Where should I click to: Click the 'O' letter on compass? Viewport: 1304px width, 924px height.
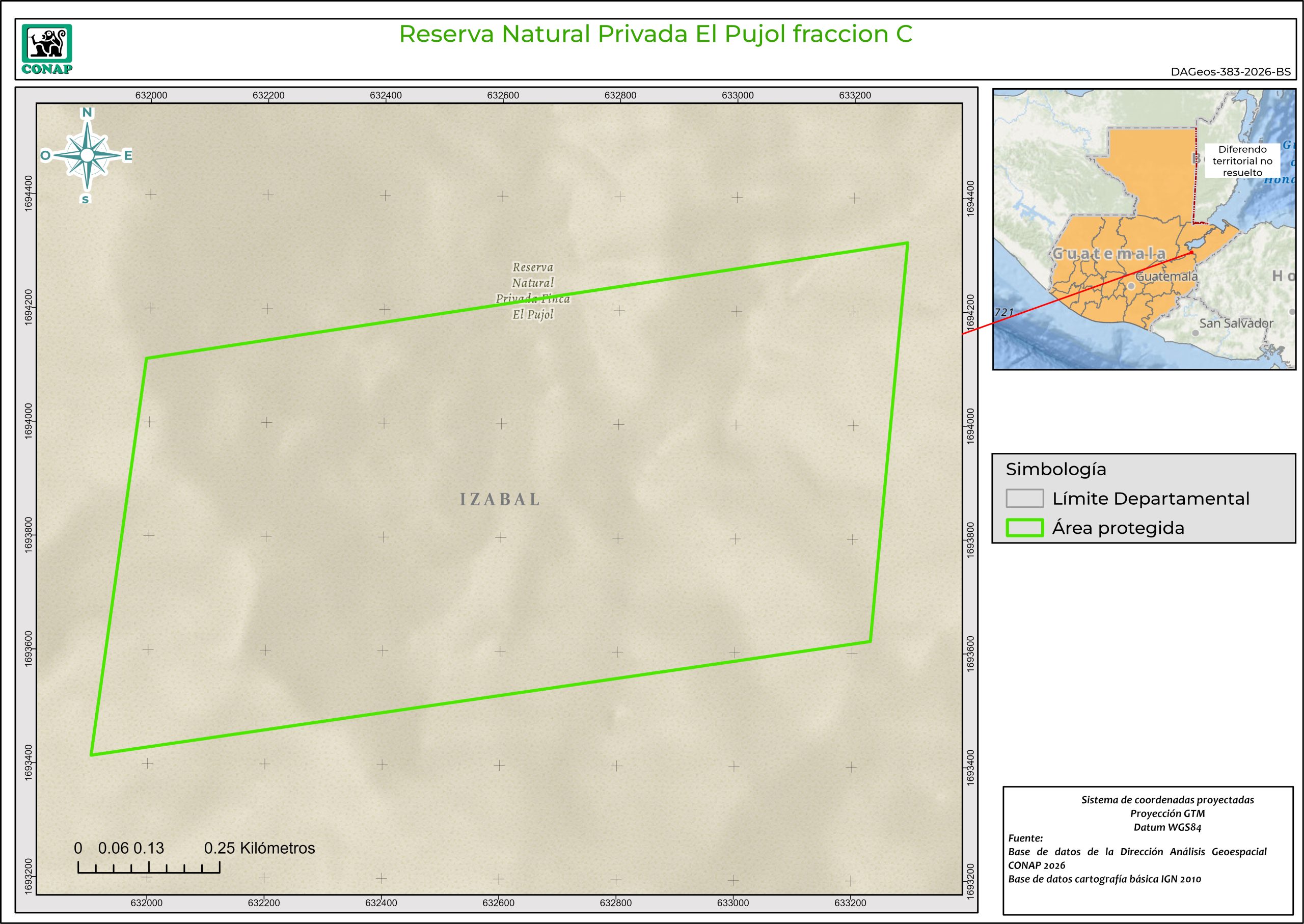pos(45,155)
